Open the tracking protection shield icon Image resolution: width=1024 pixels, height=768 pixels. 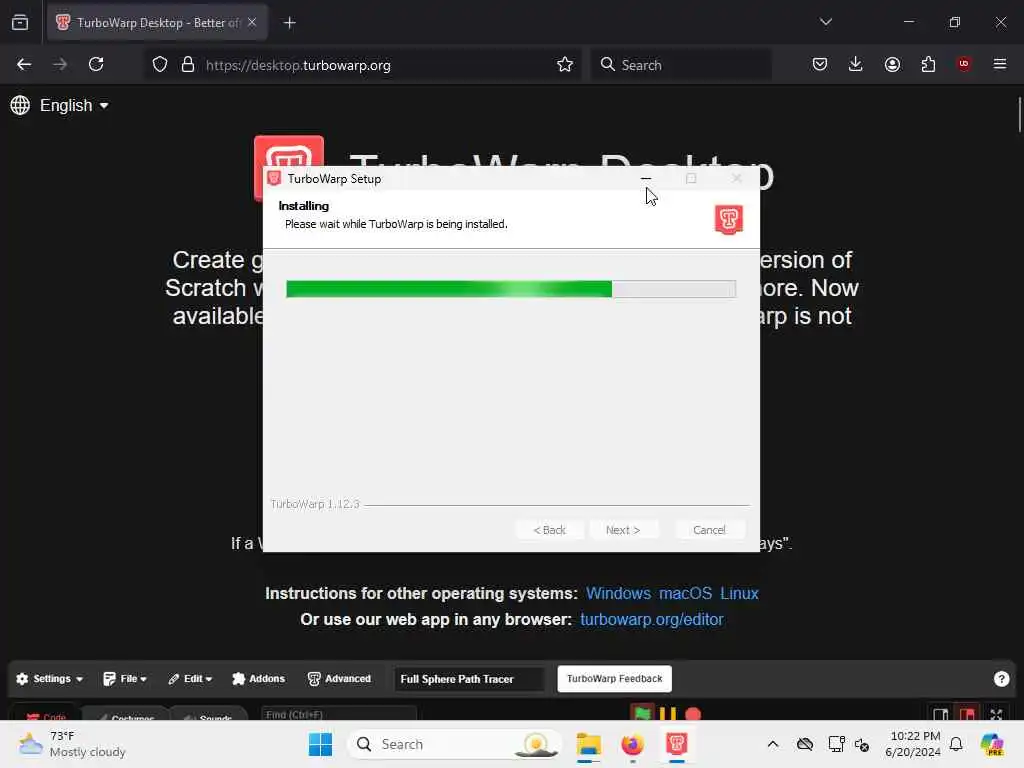coord(160,65)
